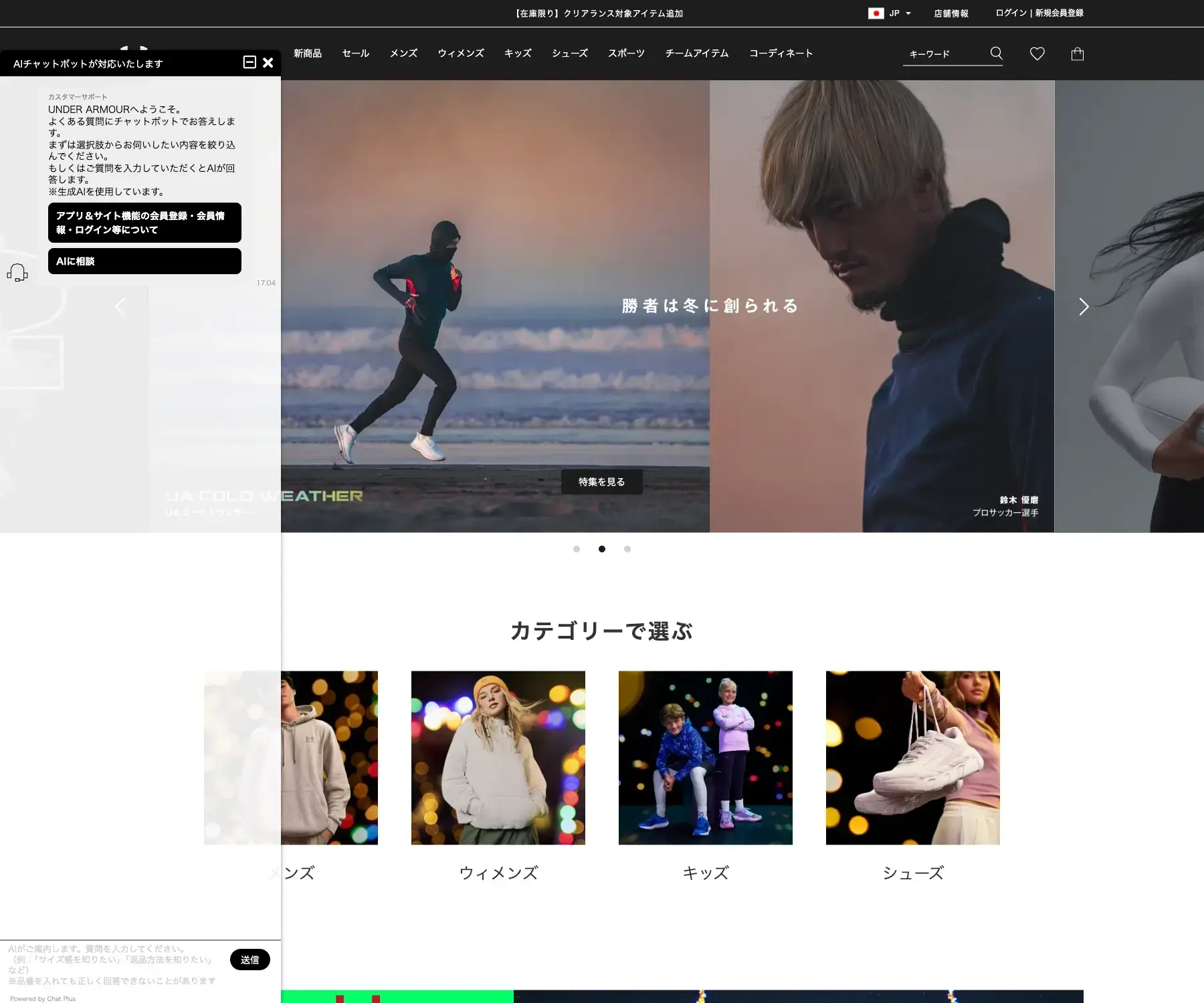Go back using the previous slide arrow

coord(120,307)
